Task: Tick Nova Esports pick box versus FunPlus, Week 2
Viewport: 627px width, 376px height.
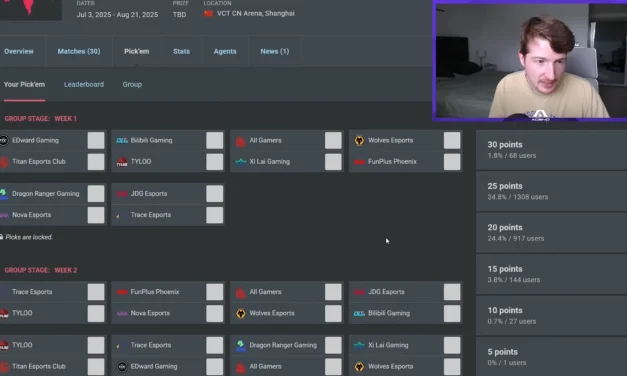Action: (x=215, y=314)
